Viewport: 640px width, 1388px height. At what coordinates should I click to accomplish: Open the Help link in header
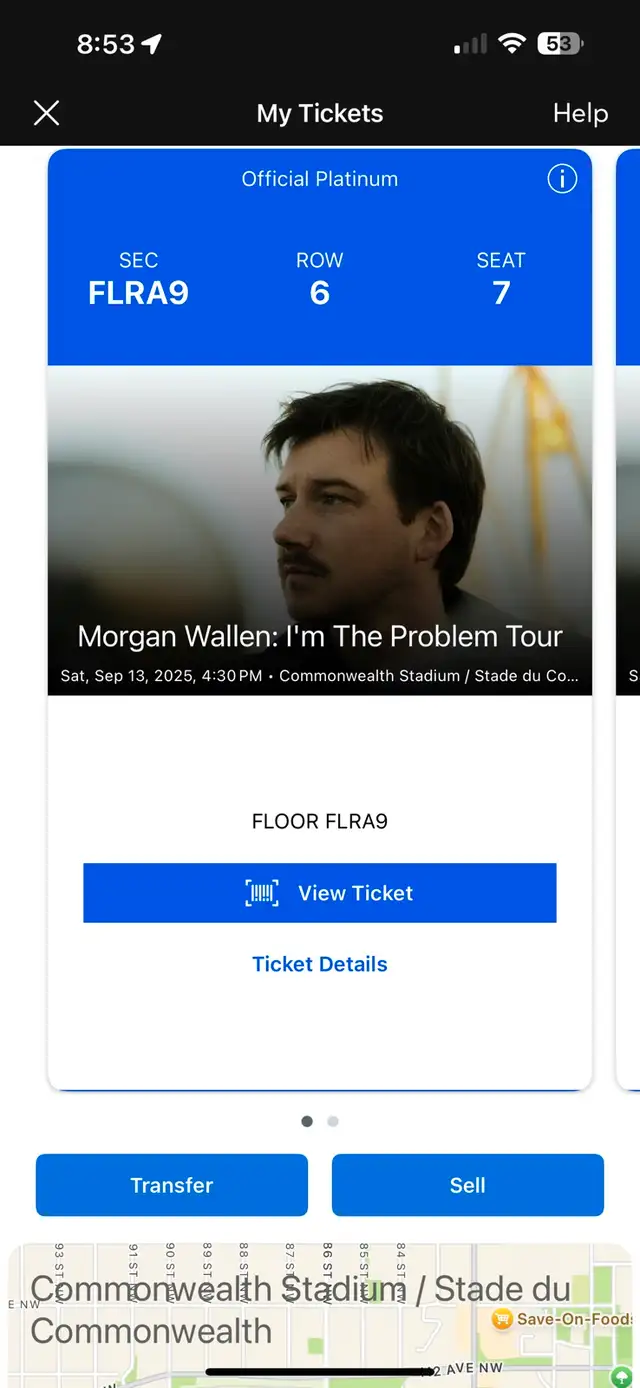pos(580,113)
